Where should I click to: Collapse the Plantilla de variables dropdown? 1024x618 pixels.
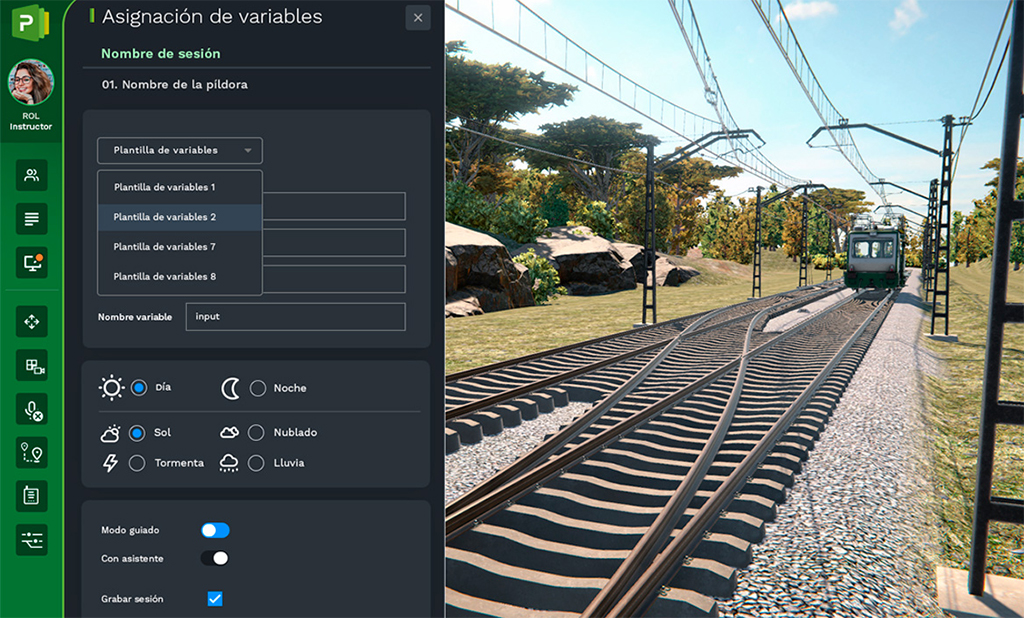point(180,150)
